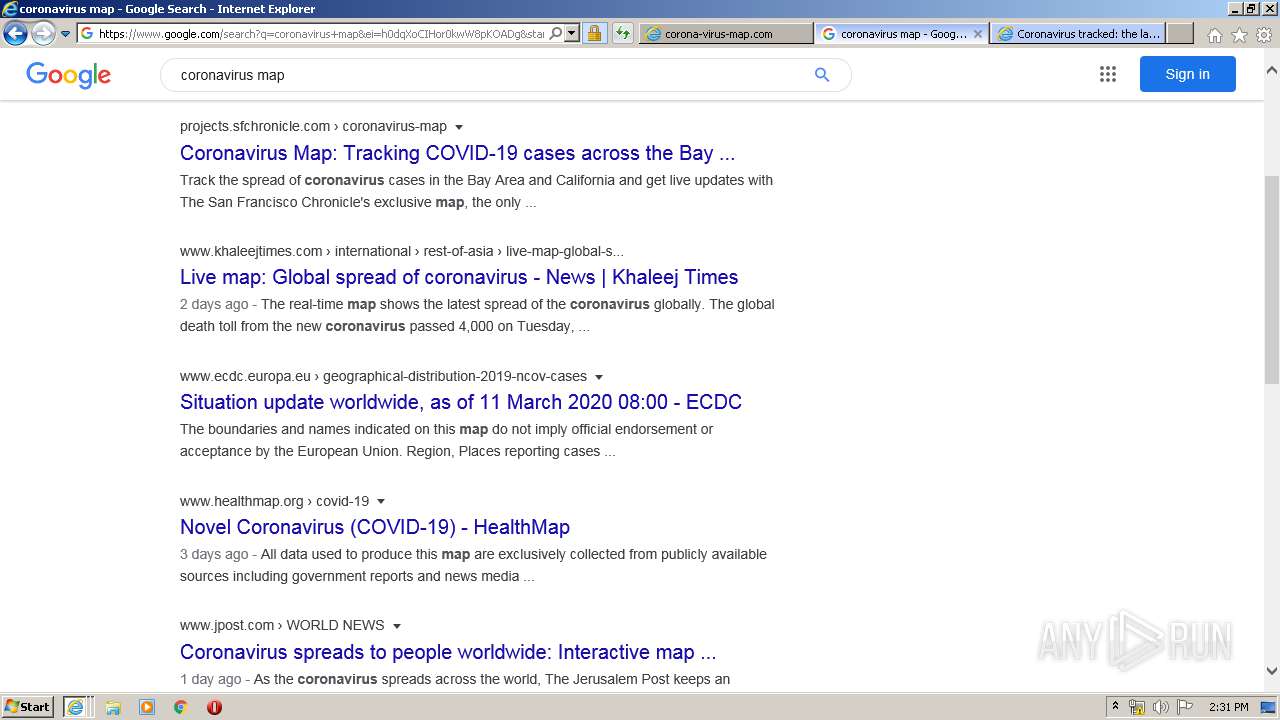Expand options arrow next to www.healthmap.org
1280x720 pixels.
381,502
